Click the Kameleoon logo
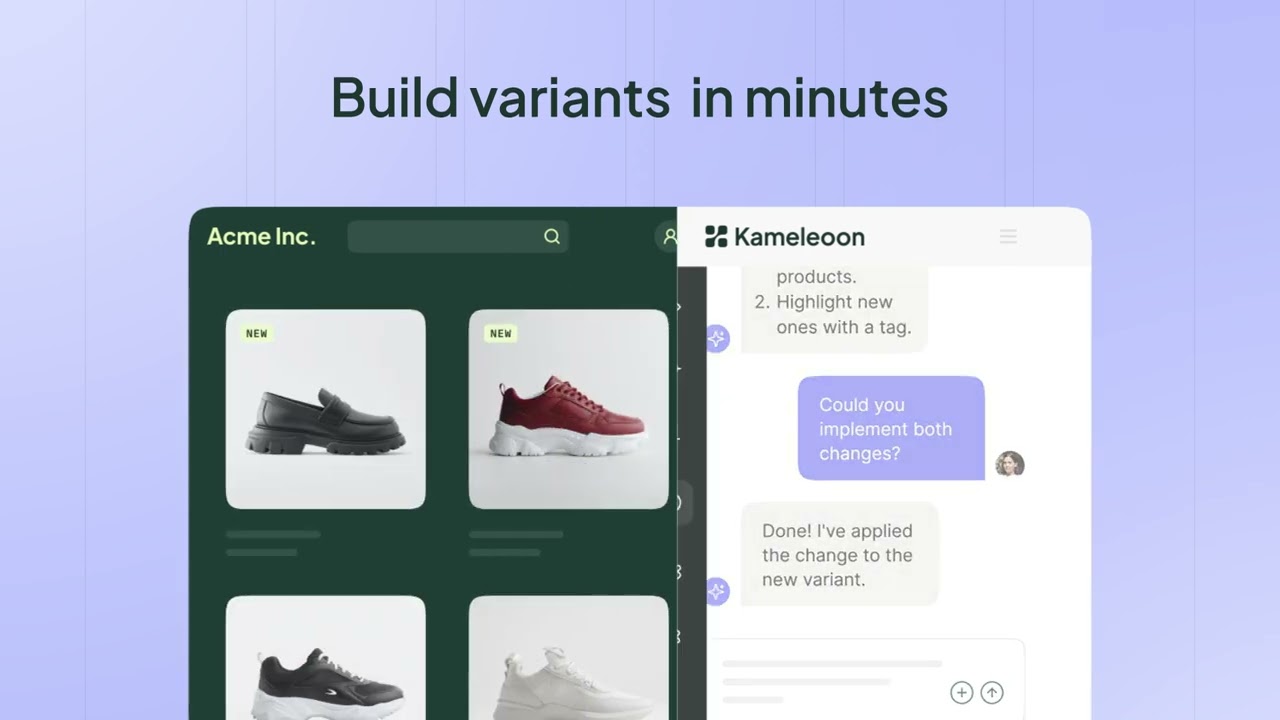The width and height of the screenshot is (1280, 720). pyautogui.click(x=785, y=236)
